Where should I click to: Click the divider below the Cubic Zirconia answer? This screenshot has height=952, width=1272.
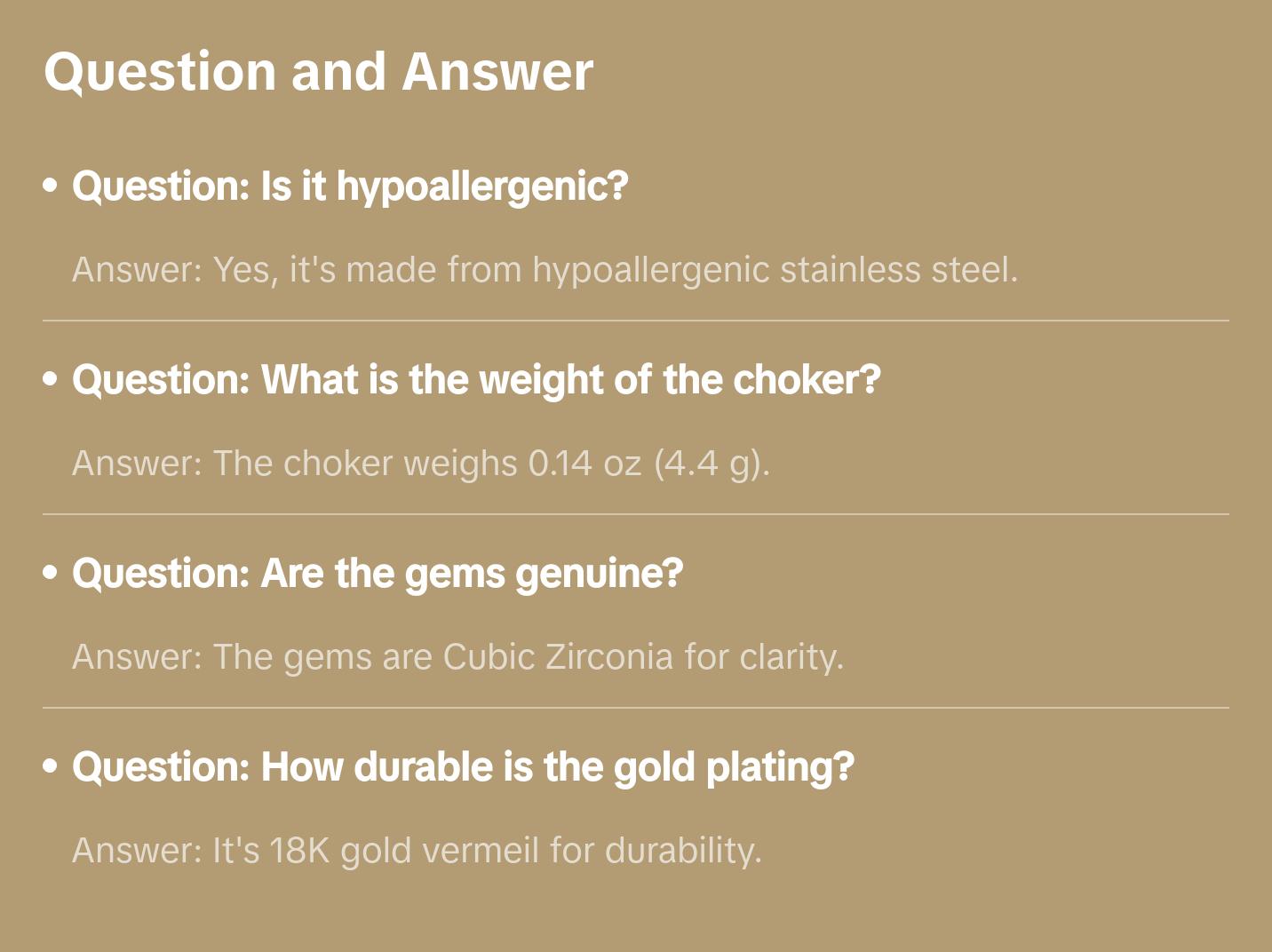click(x=635, y=708)
